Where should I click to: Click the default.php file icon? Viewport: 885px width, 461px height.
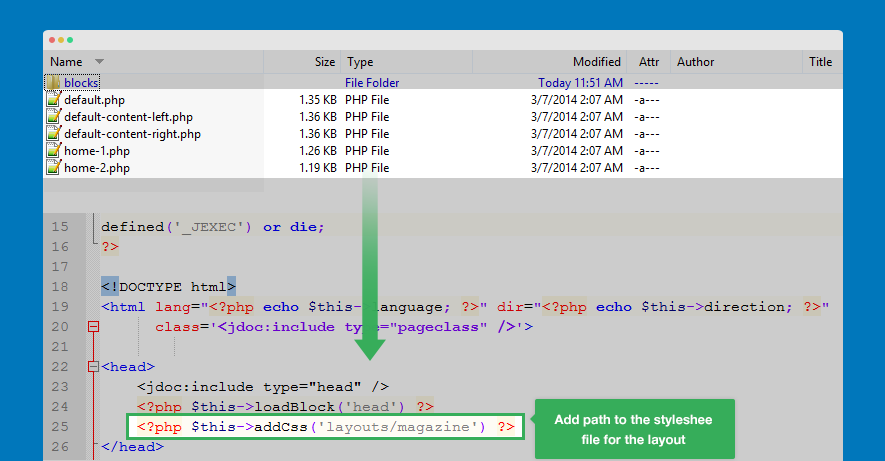(x=54, y=100)
